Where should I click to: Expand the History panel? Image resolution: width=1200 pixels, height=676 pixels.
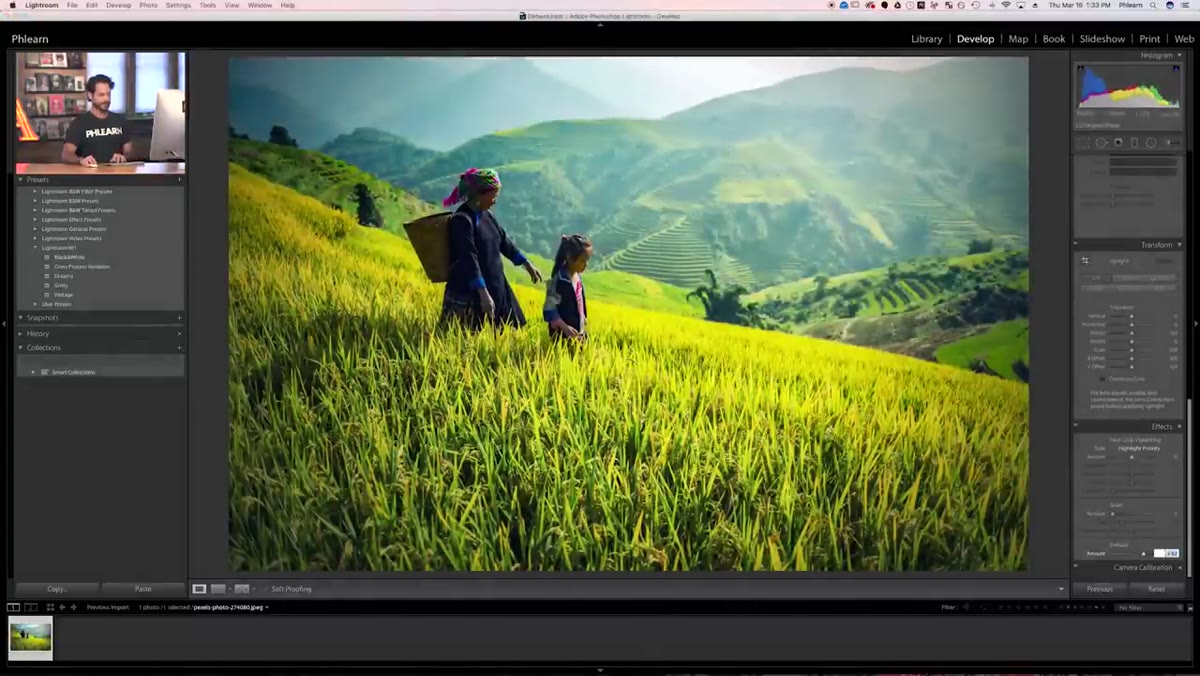[21, 333]
